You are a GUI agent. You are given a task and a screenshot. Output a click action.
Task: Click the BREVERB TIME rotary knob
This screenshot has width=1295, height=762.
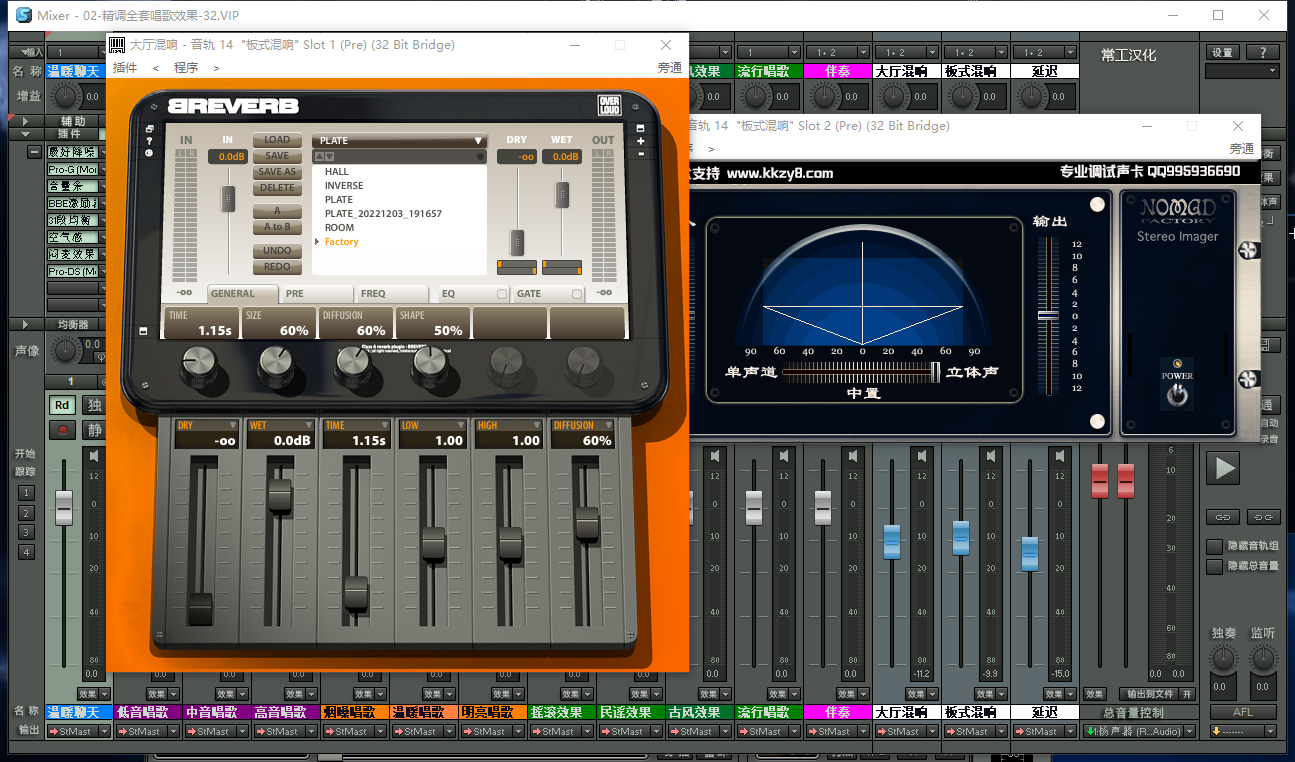(198, 366)
